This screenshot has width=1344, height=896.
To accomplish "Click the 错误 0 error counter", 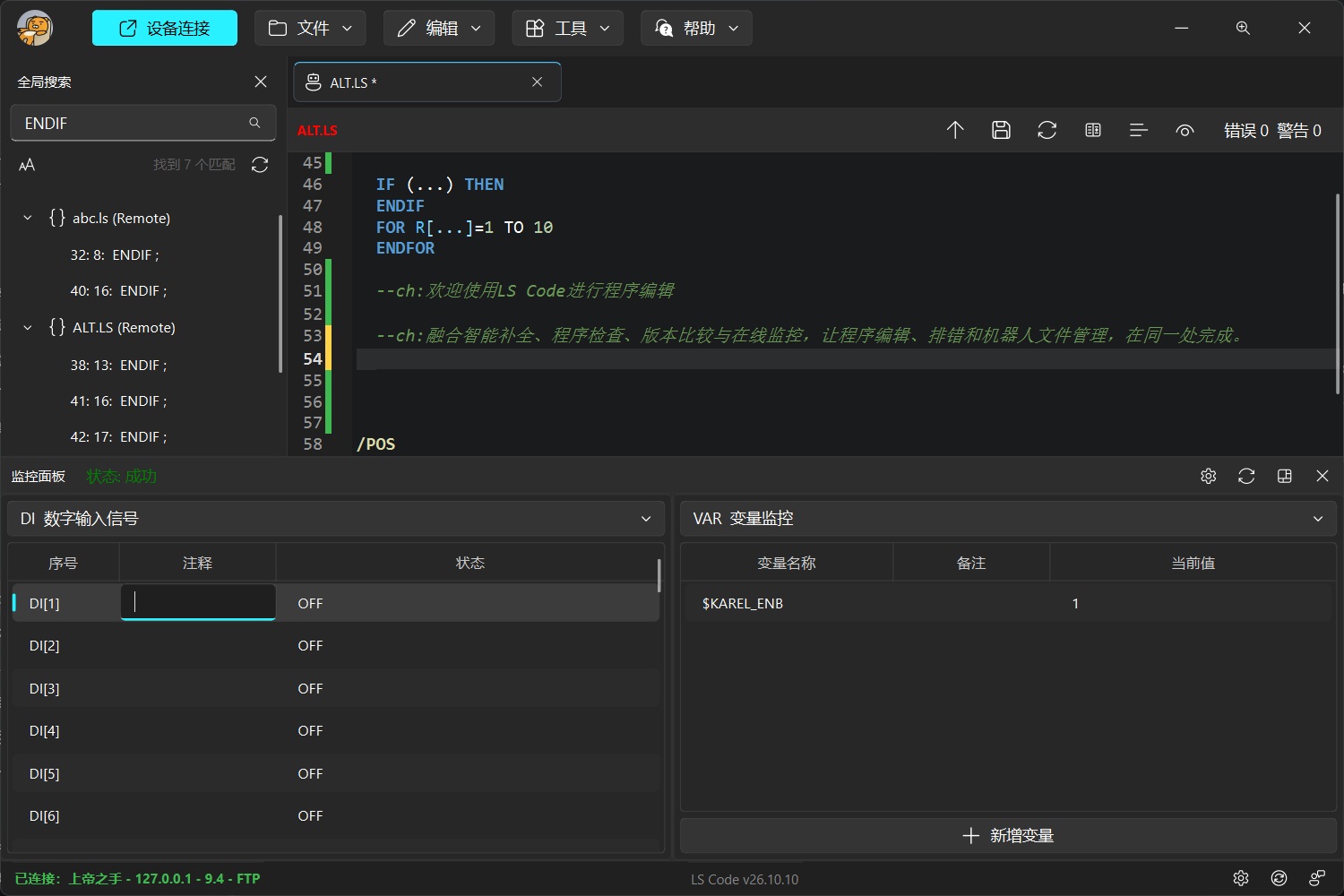I will tap(1246, 131).
